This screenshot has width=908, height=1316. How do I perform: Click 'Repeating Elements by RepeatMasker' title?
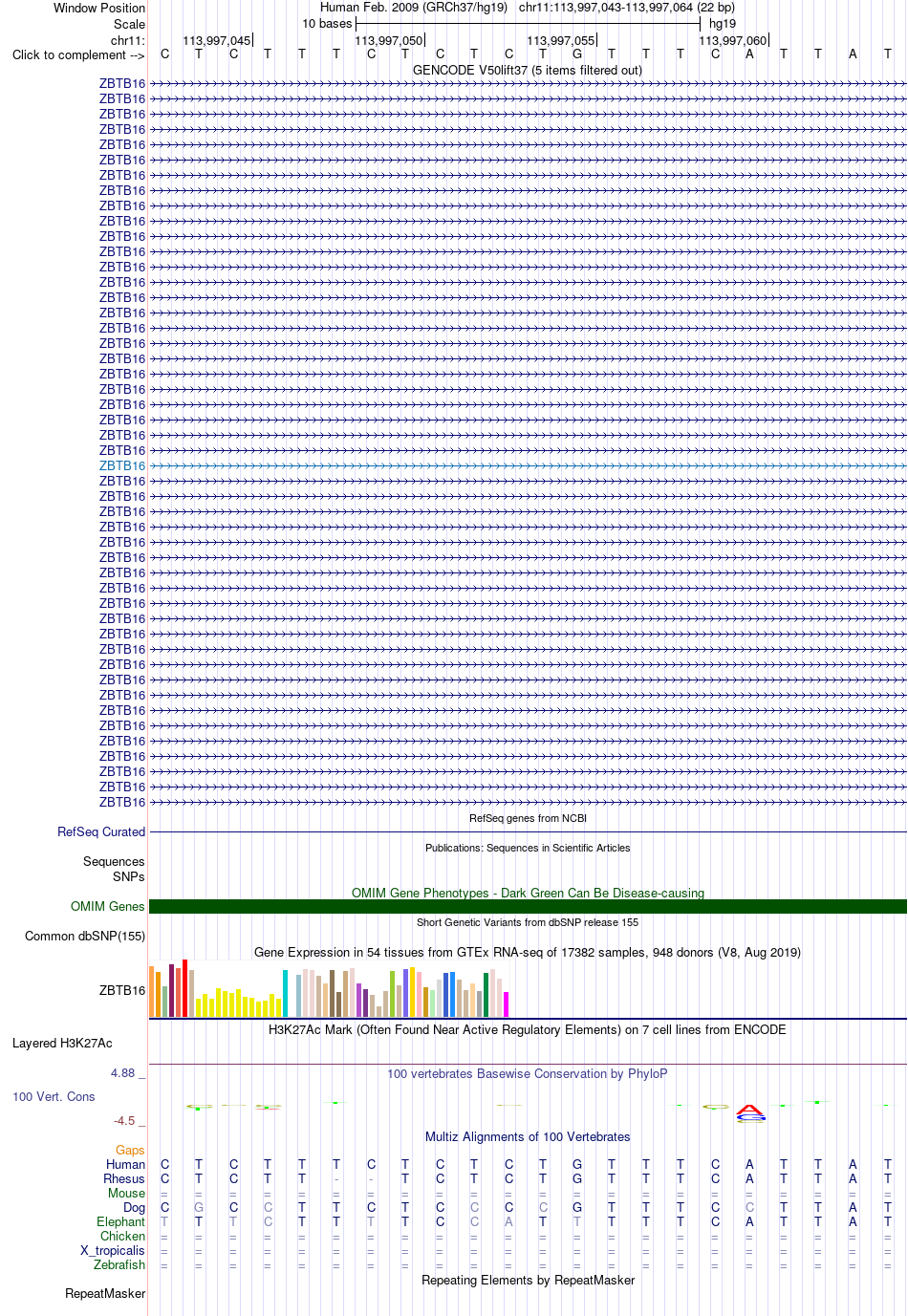(528, 1280)
